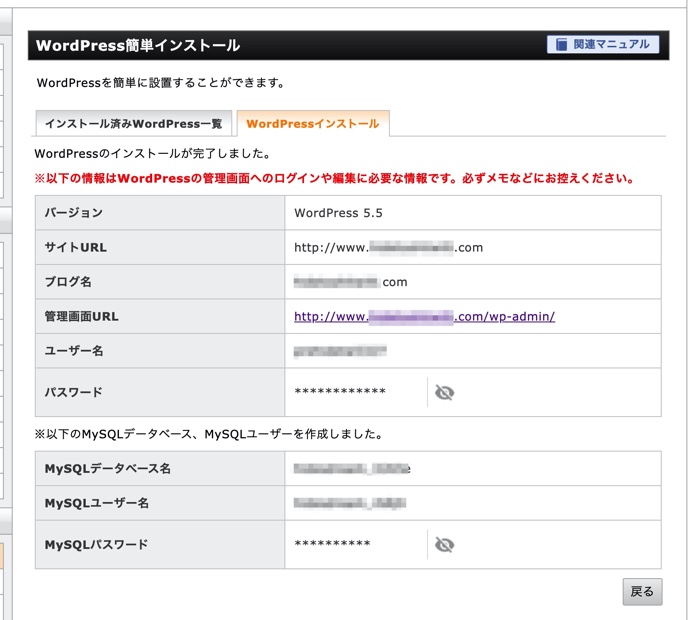The image size is (700, 620).
Task: Click the MySQLユーザー名 value
Action: [x=350, y=503]
